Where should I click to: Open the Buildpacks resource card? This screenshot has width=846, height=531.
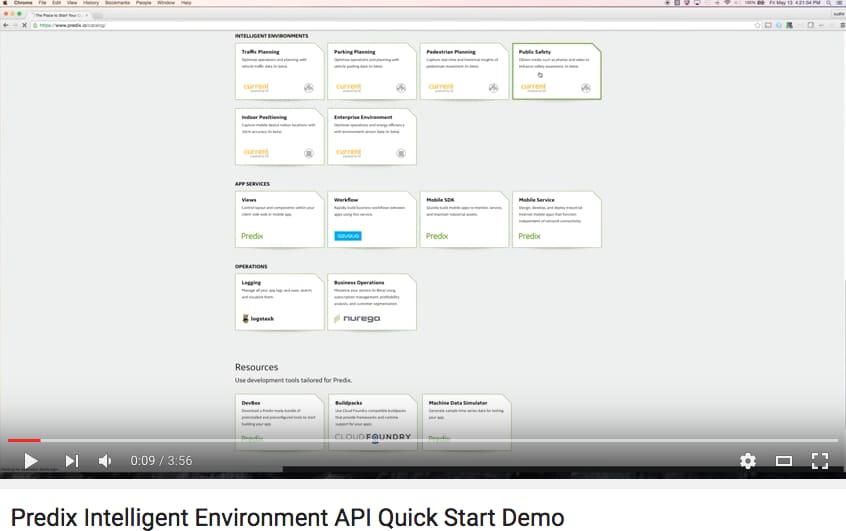click(373, 422)
